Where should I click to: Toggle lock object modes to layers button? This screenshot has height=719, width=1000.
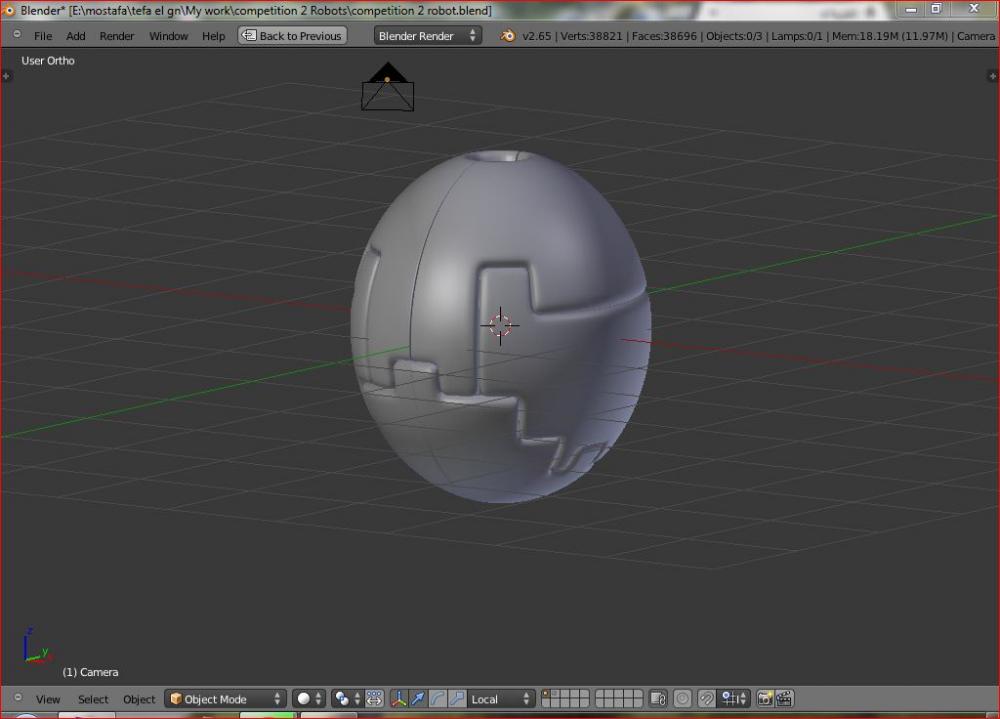658,699
